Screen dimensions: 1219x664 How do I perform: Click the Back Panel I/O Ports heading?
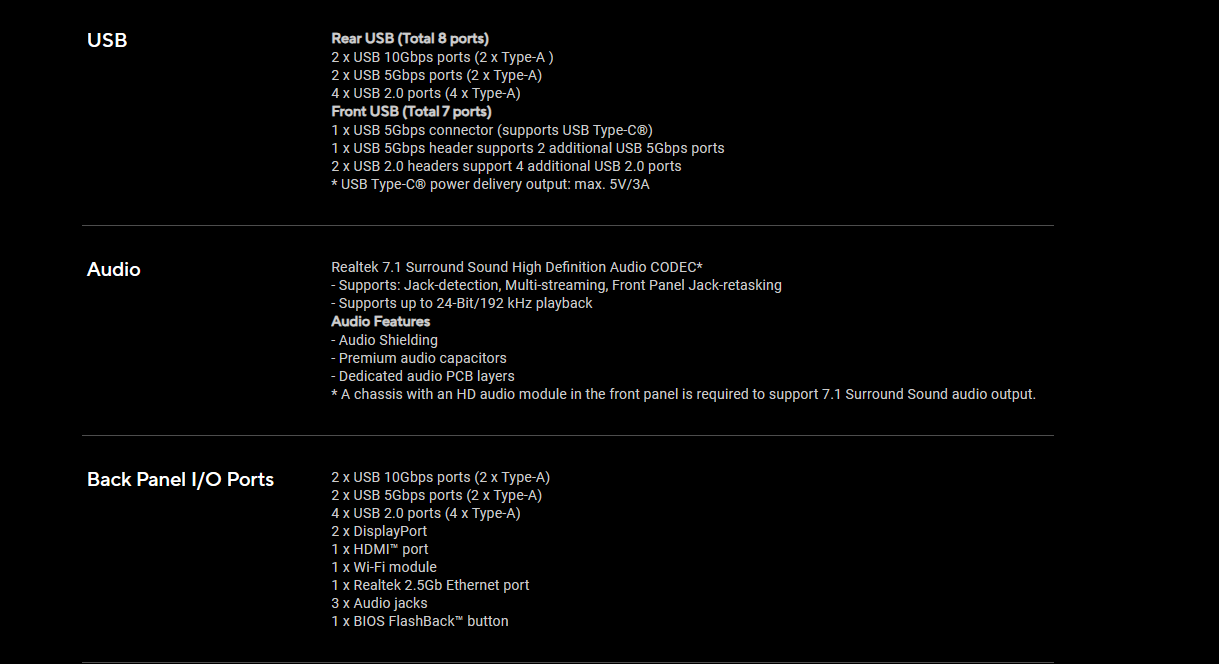click(x=180, y=480)
